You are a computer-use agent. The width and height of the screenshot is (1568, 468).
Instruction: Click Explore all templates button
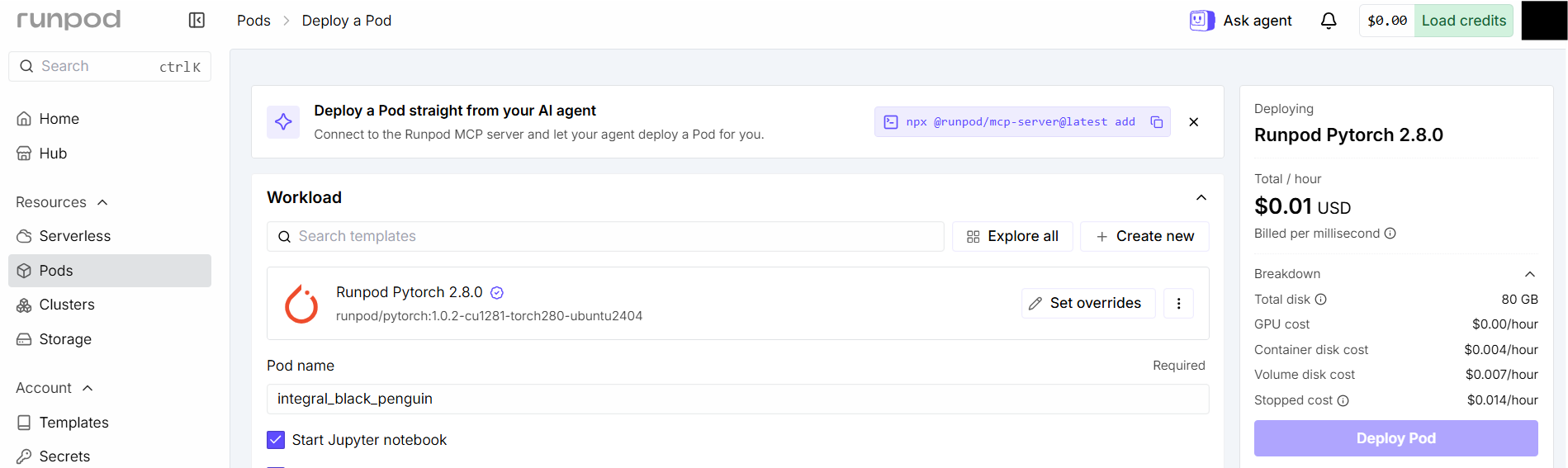point(1012,237)
